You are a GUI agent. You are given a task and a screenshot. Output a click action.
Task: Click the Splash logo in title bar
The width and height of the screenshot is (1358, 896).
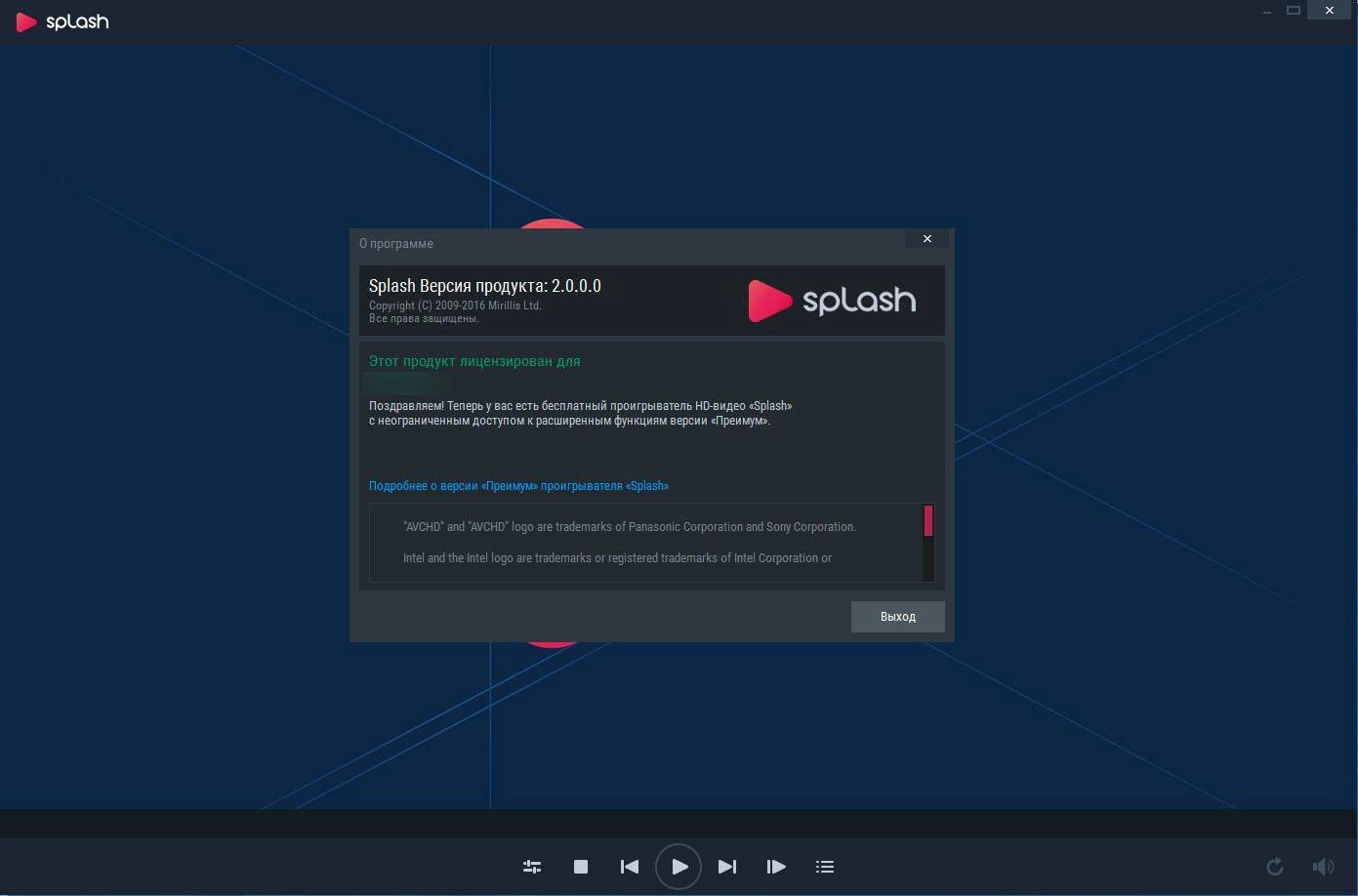(62, 21)
